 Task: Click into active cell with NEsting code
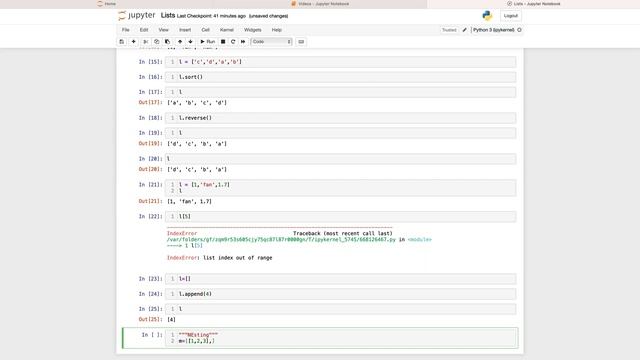tap(340, 338)
